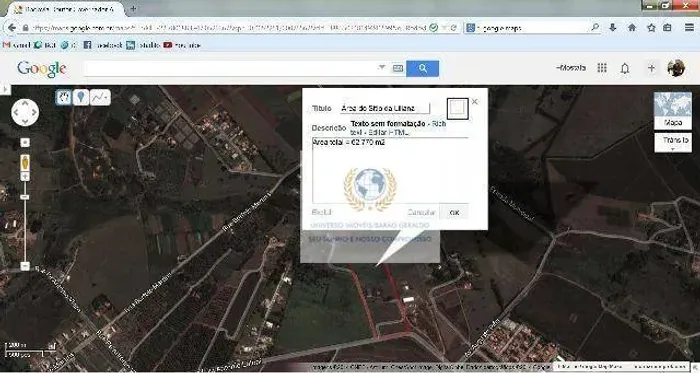This screenshot has height=373, width=700.
Task: Switch to Mapa view thumbnail
Action: [x=673, y=111]
